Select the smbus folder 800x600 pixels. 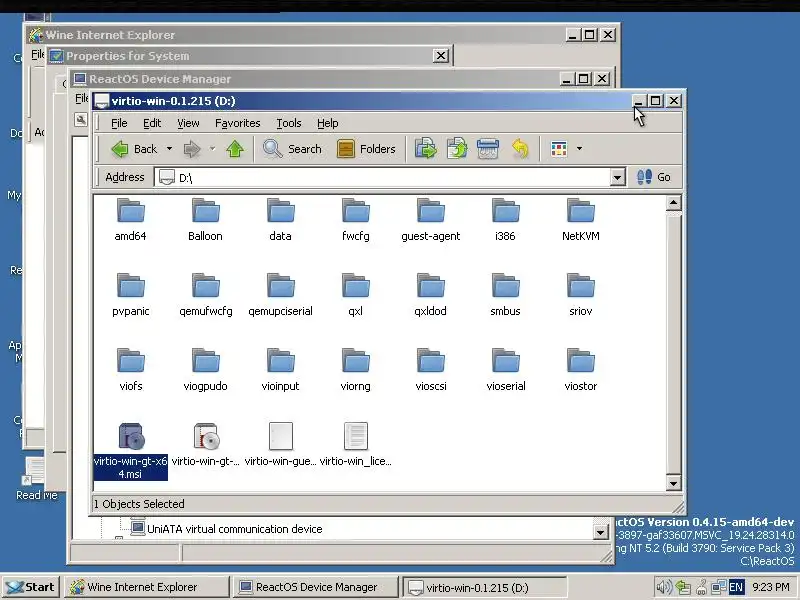pos(506,294)
